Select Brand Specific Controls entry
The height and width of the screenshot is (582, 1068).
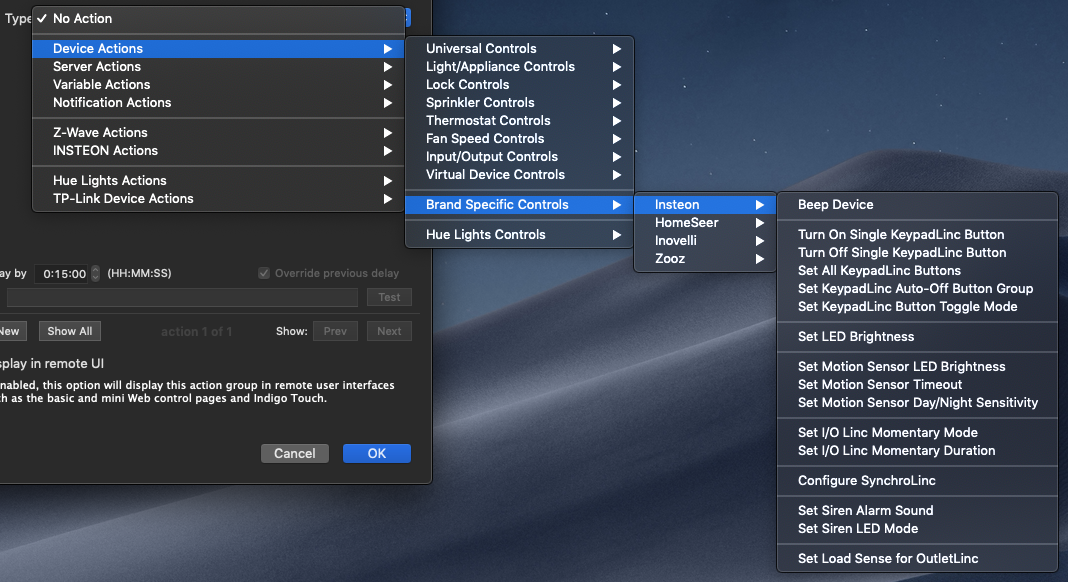[520, 204]
